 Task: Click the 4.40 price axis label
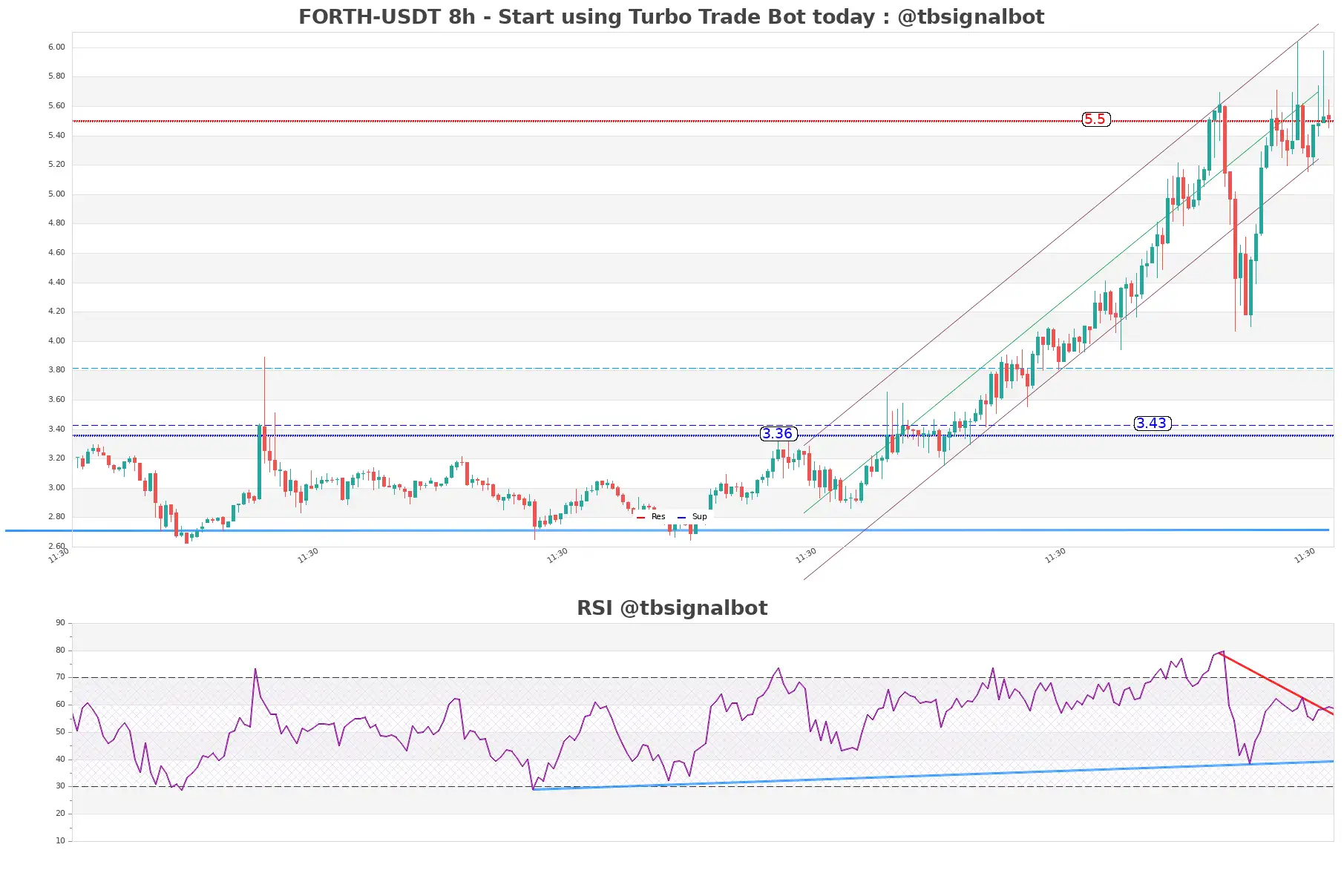point(56,283)
